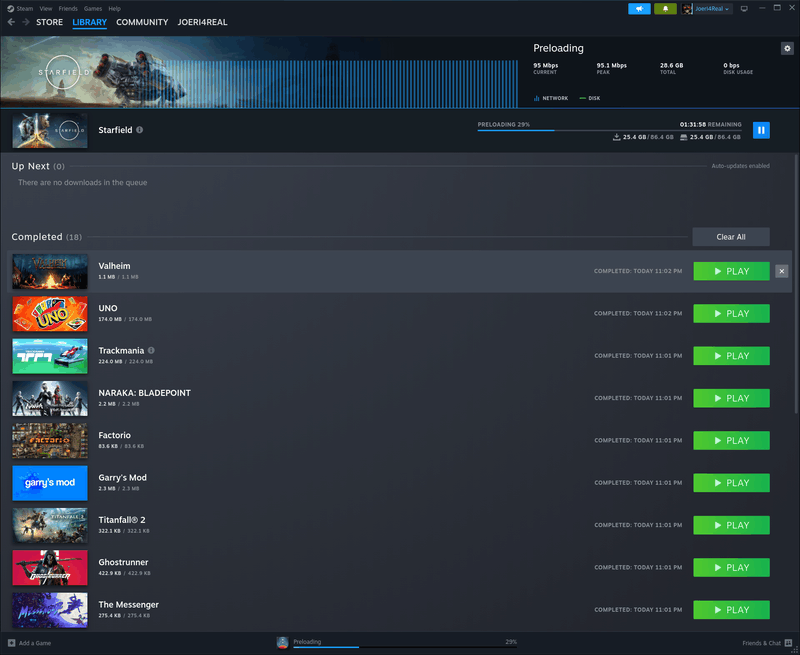Click the Trackmania info icon
Viewport: 800px width, 655px height.
click(x=151, y=350)
